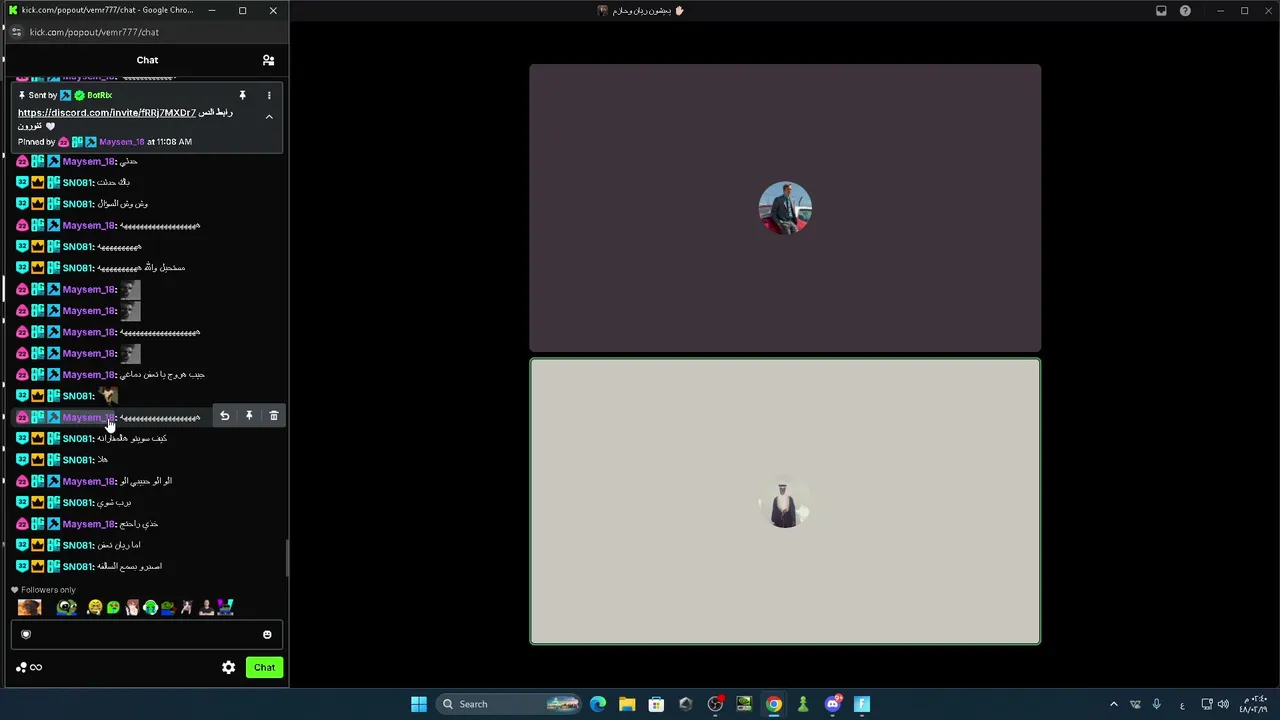This screenshot has width=1280, height=720.
Task: Click SNO81 username above 'Followers only'
Action: pyautogui.click(x=78, y=566)
